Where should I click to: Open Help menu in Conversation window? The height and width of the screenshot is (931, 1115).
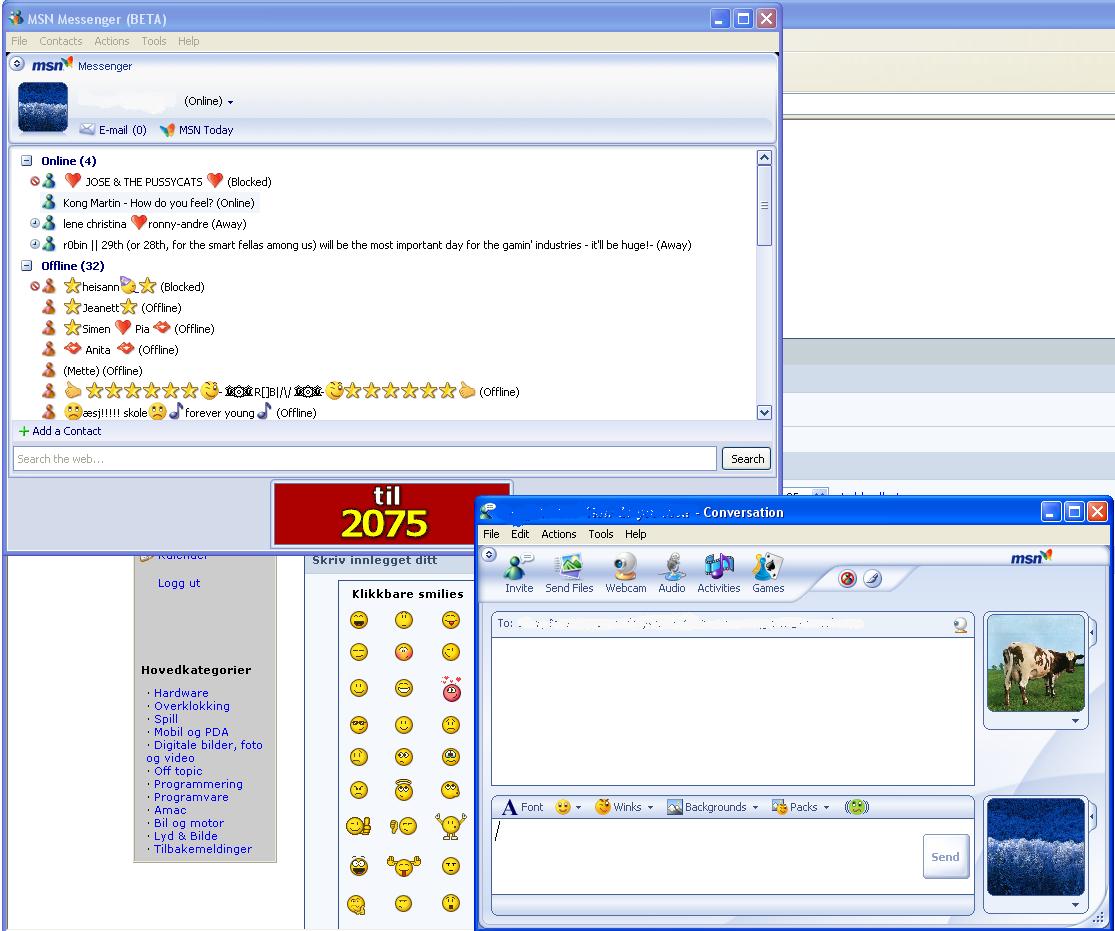point(636,534)
